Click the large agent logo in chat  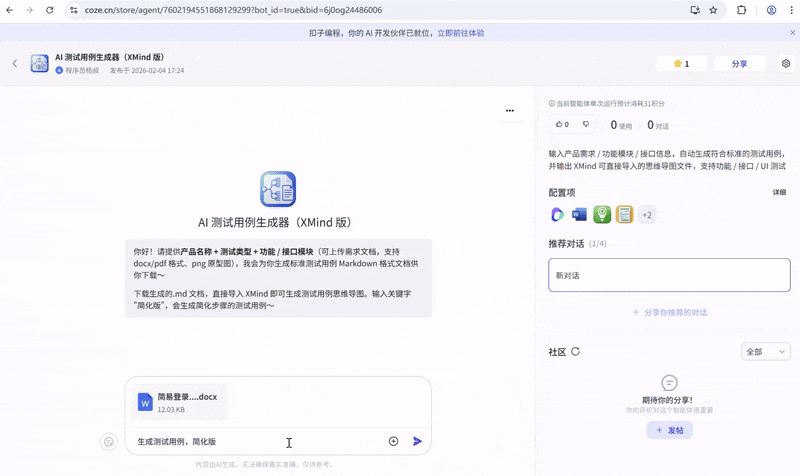(278, 189)
